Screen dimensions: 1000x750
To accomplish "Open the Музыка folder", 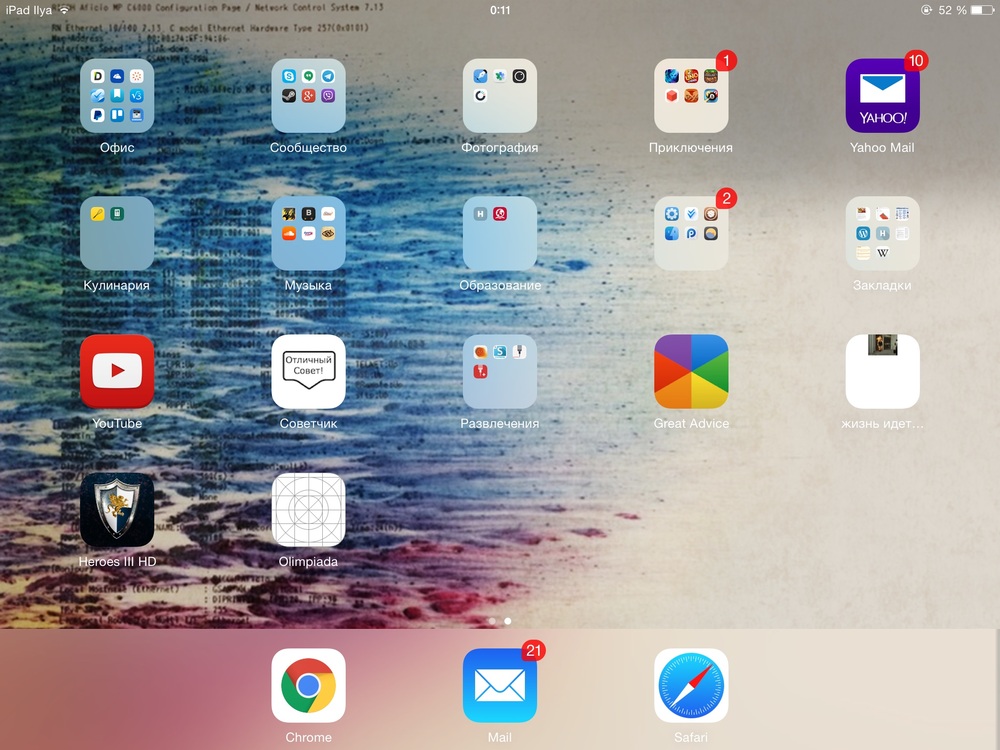I will tap(308, 234).
